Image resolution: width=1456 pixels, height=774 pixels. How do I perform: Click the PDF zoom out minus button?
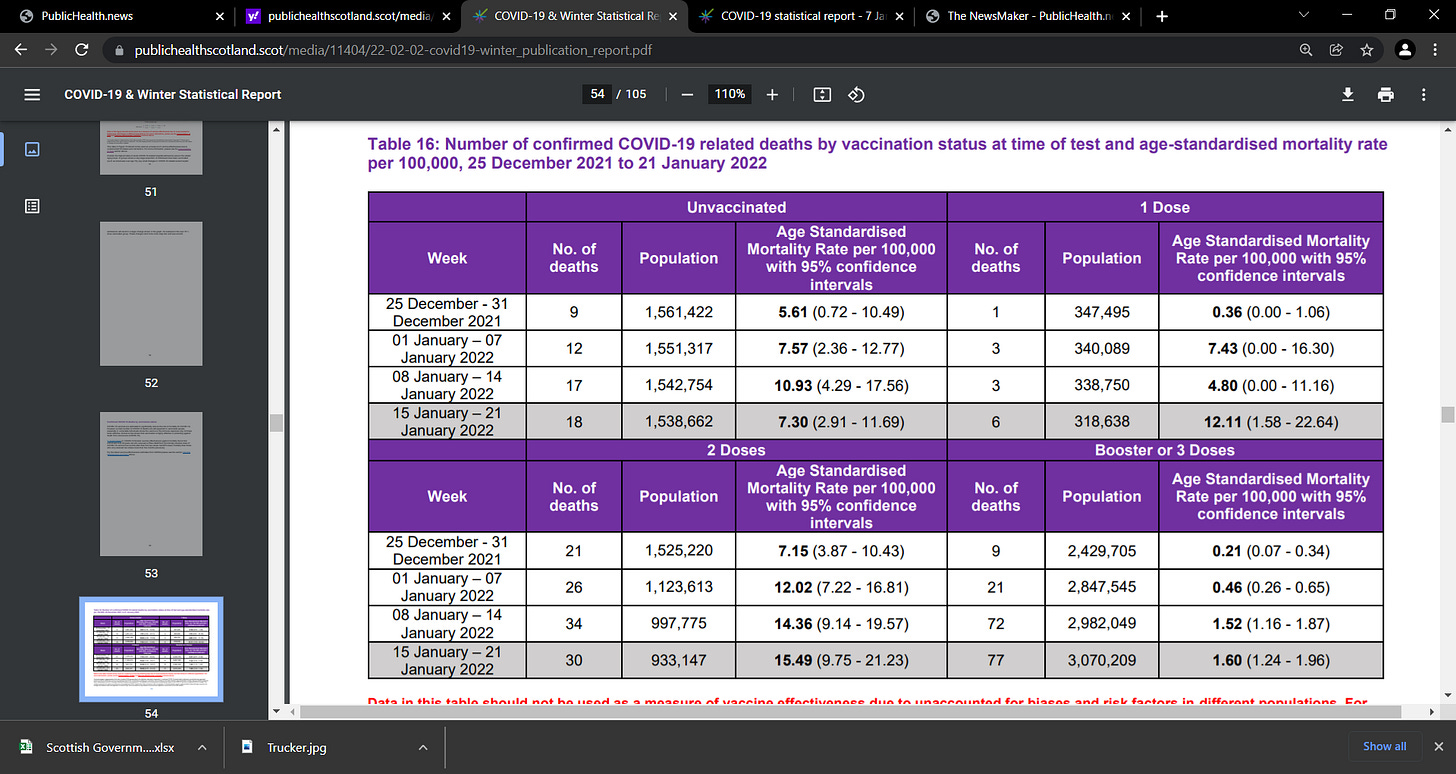click(687, 94)
